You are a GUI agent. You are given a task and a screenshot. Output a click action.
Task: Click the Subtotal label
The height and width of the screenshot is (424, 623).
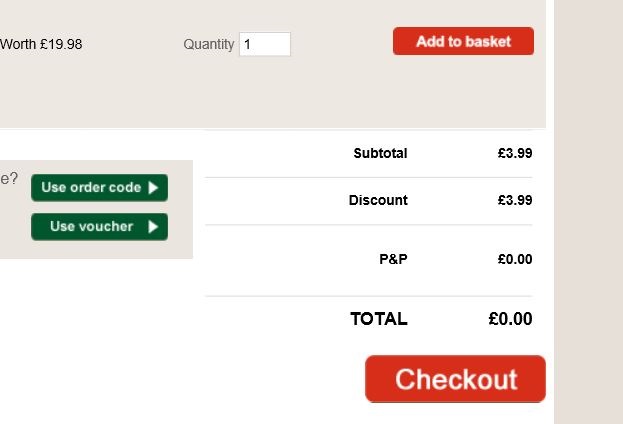click(380, 153)
